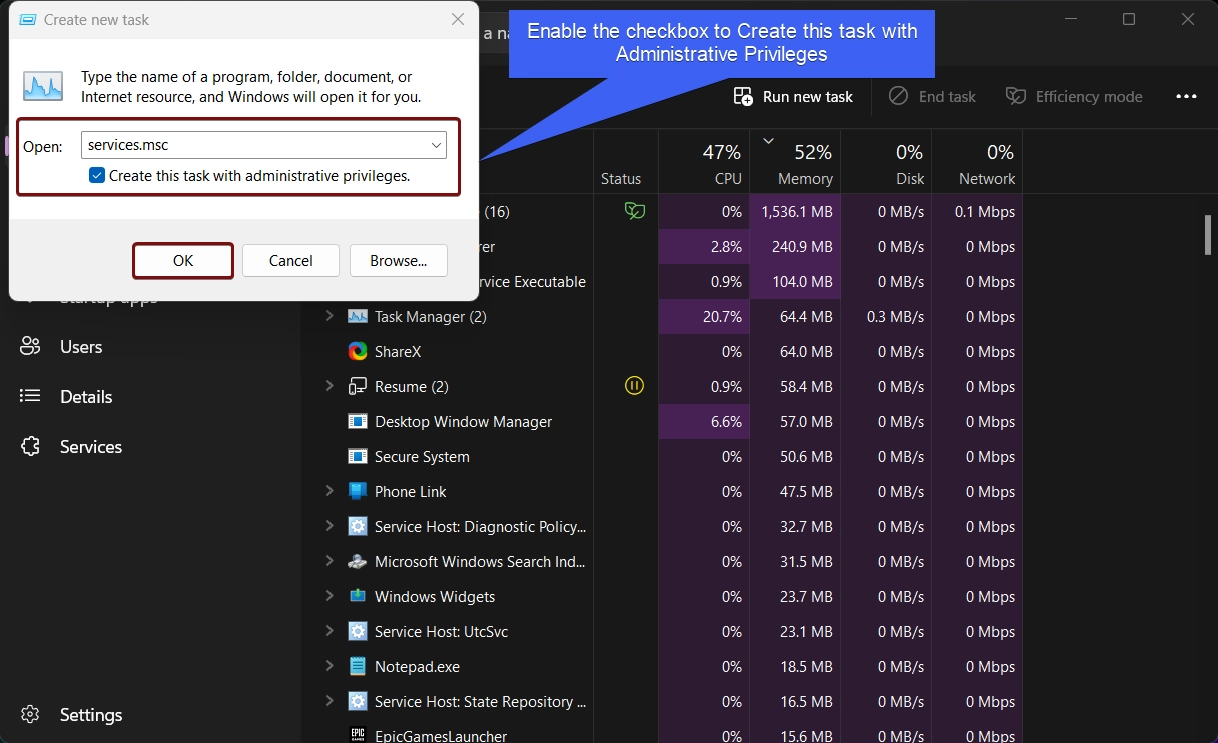Expand Service Host: State Repository group
Screen dimensions: 1218x743
pyautogui.click(x=329, y=701)
